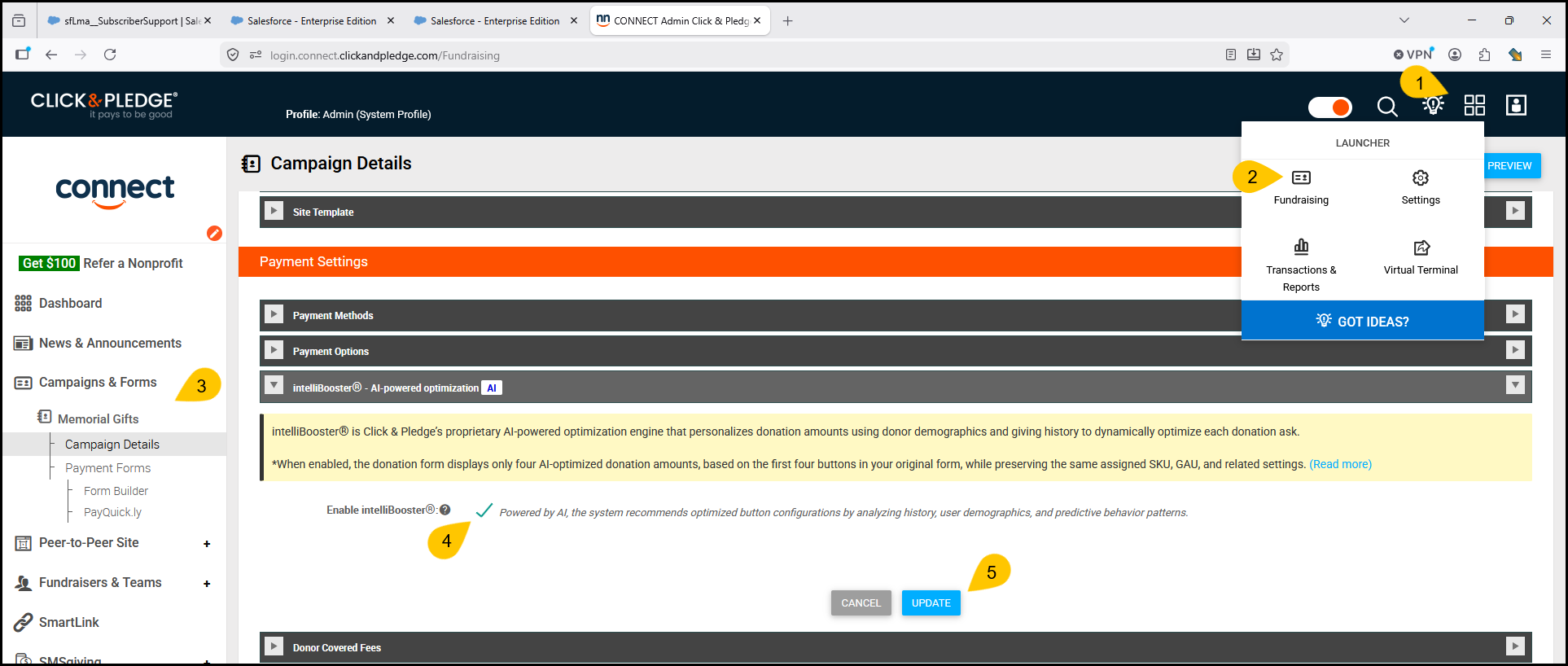Open the Read more link
Screen dimensions: 1568x666
point(1340,464)
